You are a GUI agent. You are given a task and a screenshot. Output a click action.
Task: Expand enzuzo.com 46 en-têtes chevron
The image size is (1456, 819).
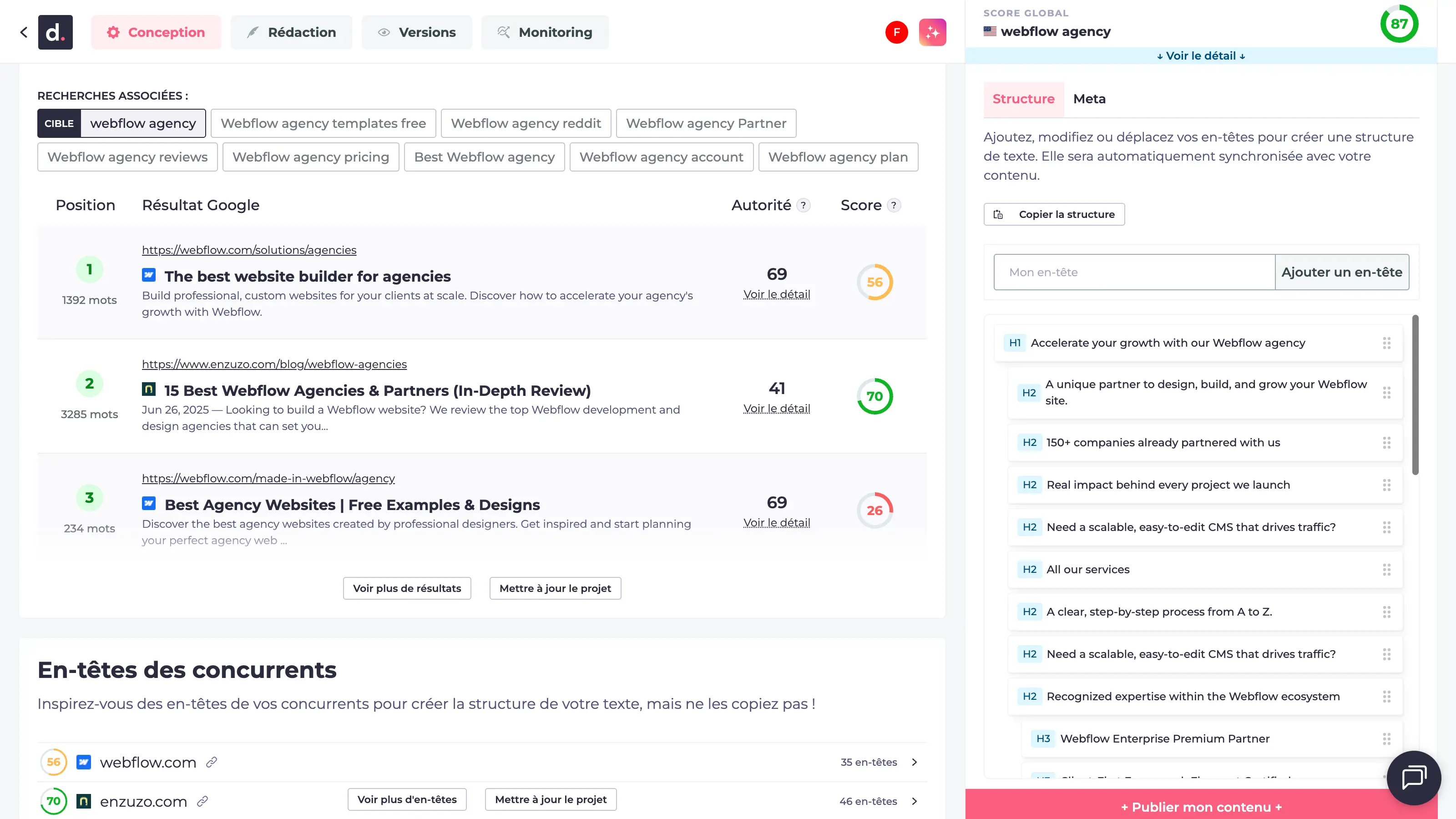click(x=915, y=801)
